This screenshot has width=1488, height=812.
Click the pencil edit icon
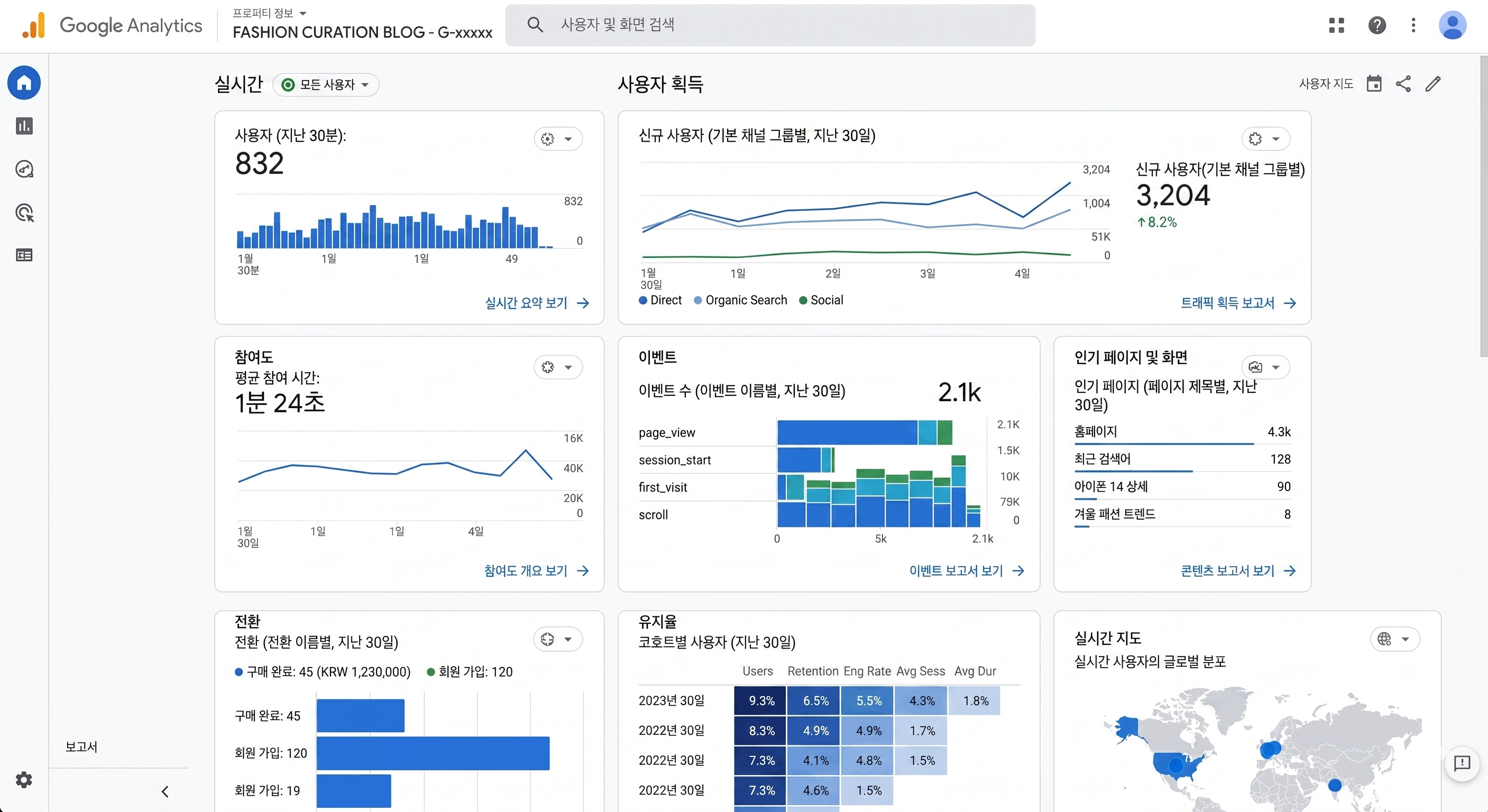coord(1433,84)
